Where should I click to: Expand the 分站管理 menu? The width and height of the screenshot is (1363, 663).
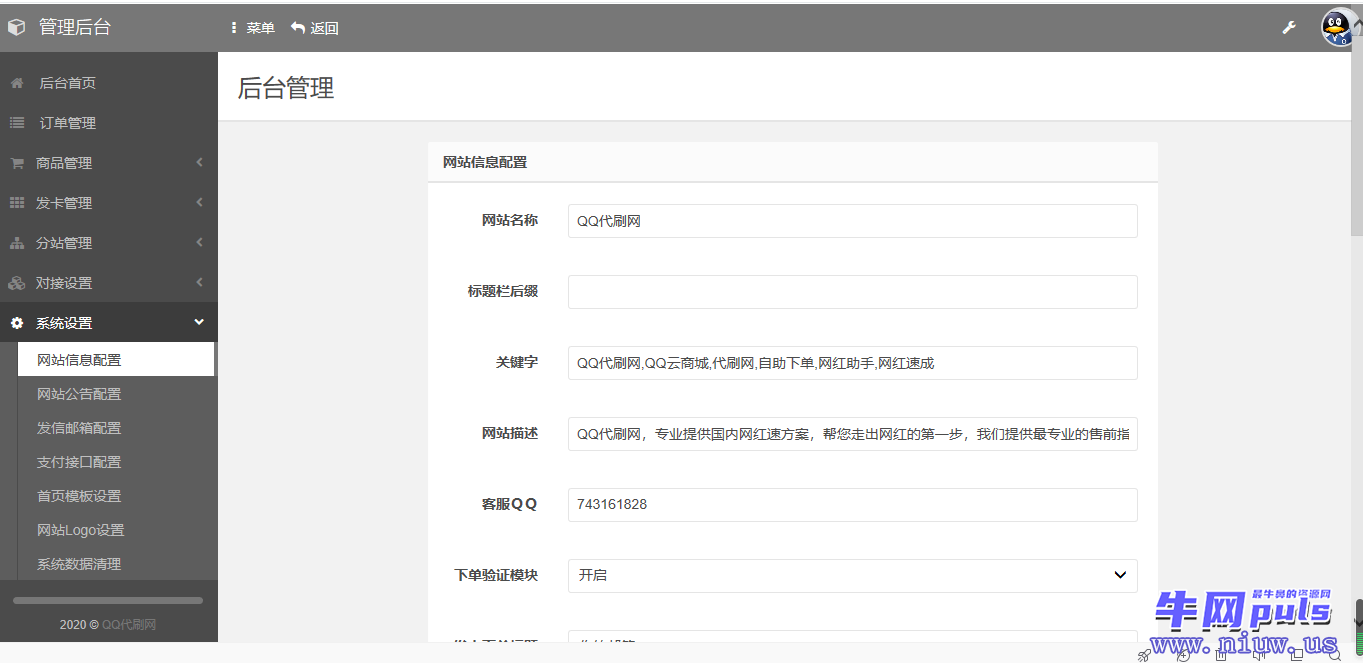[109, 243]
